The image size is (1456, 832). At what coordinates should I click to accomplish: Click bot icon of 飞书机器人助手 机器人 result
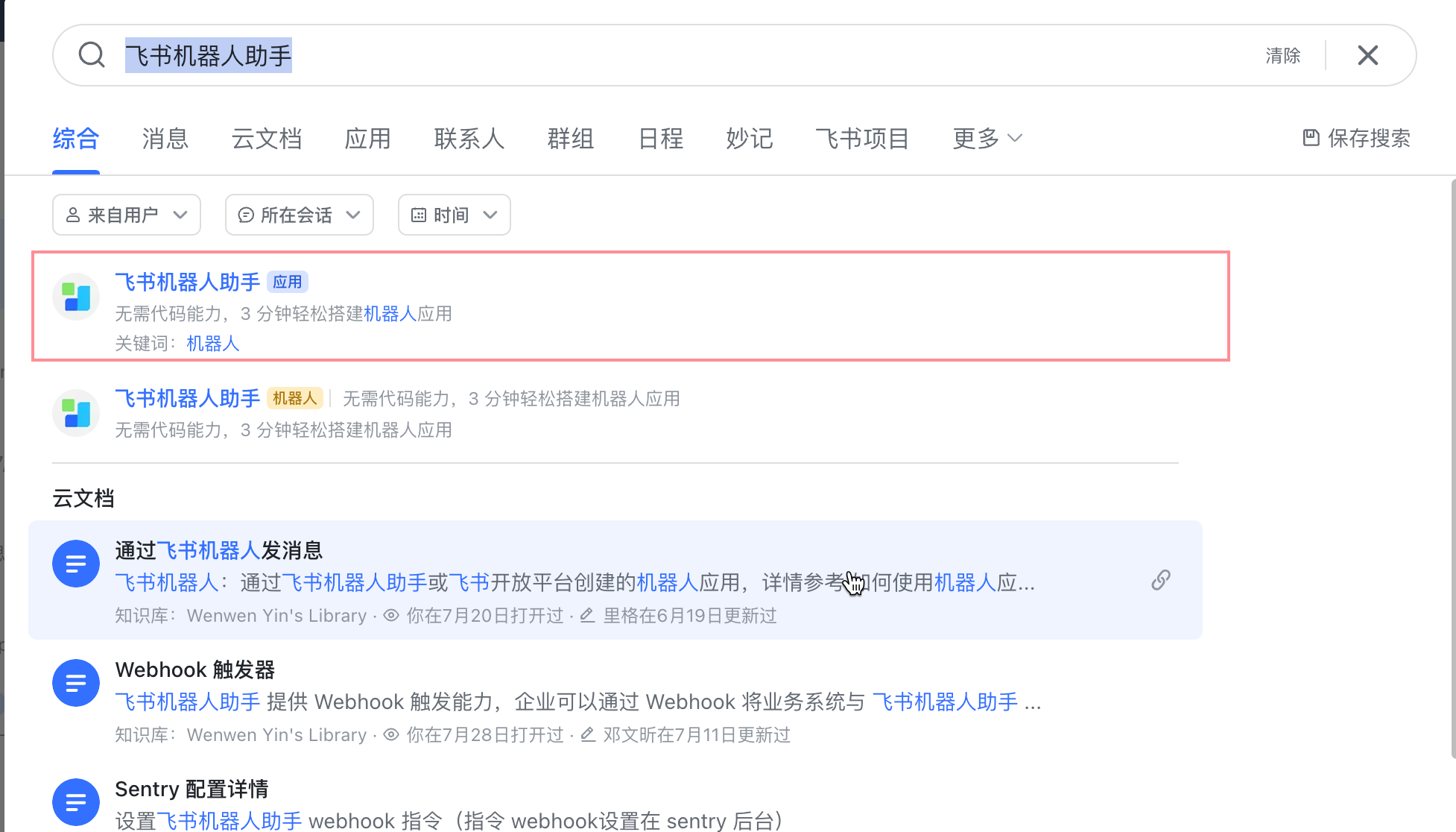[76, 413]
